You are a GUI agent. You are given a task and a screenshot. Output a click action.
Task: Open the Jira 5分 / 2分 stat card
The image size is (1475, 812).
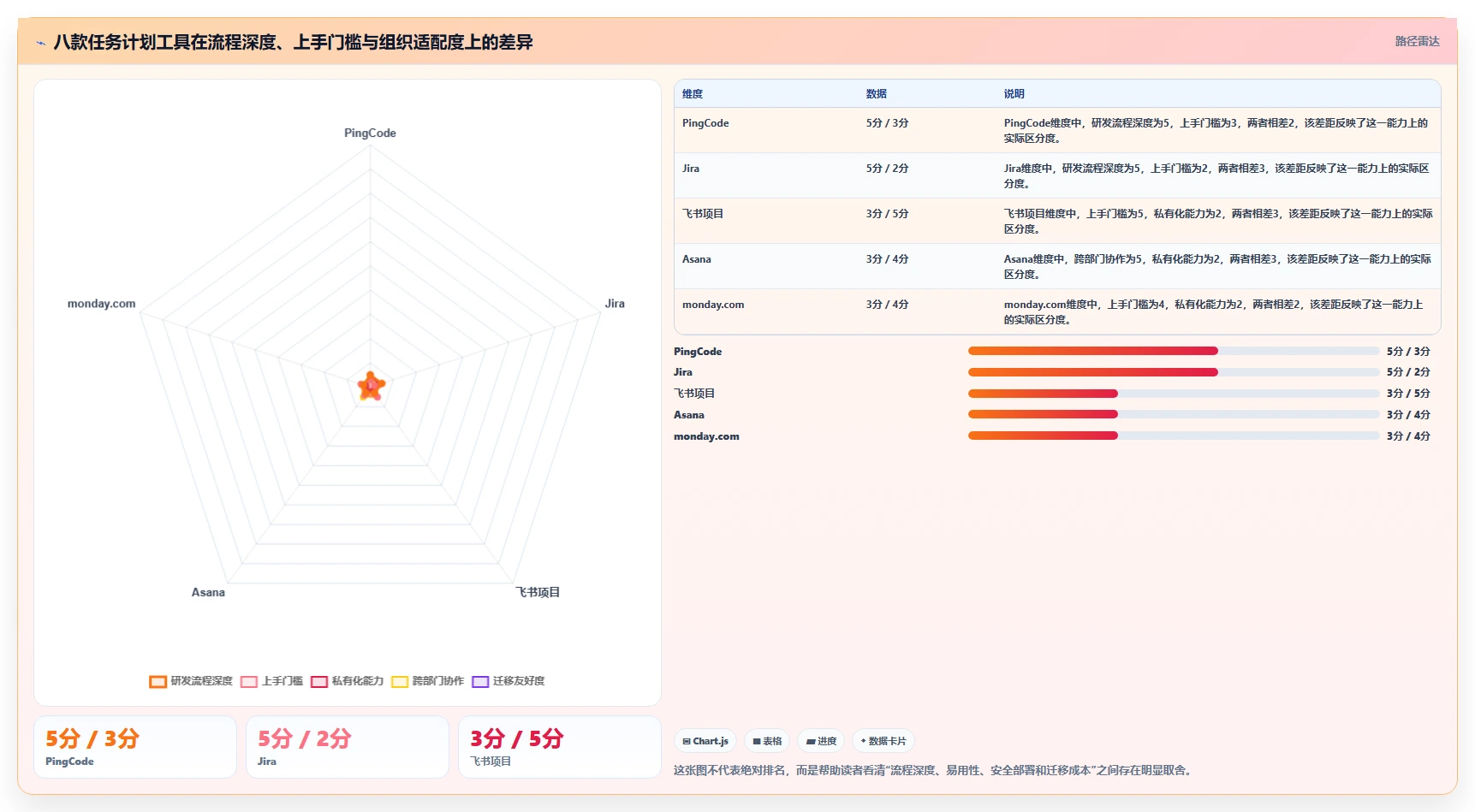pos(348,747)
